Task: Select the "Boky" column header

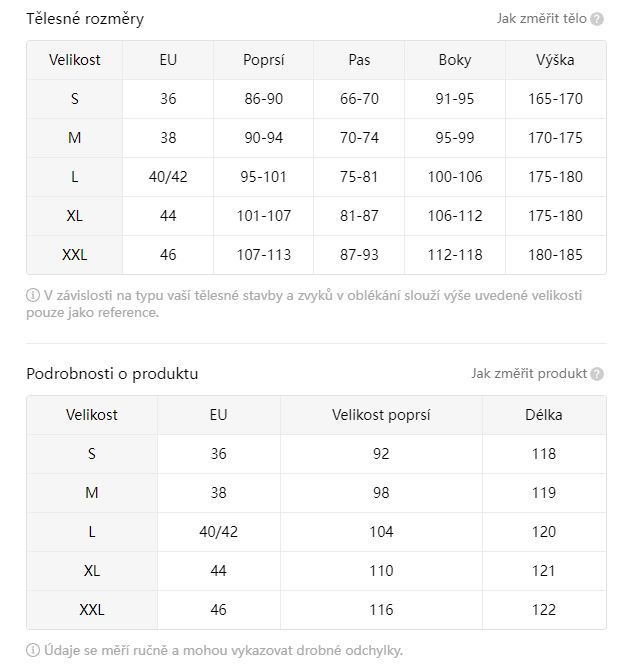Action: click(455, 60)
